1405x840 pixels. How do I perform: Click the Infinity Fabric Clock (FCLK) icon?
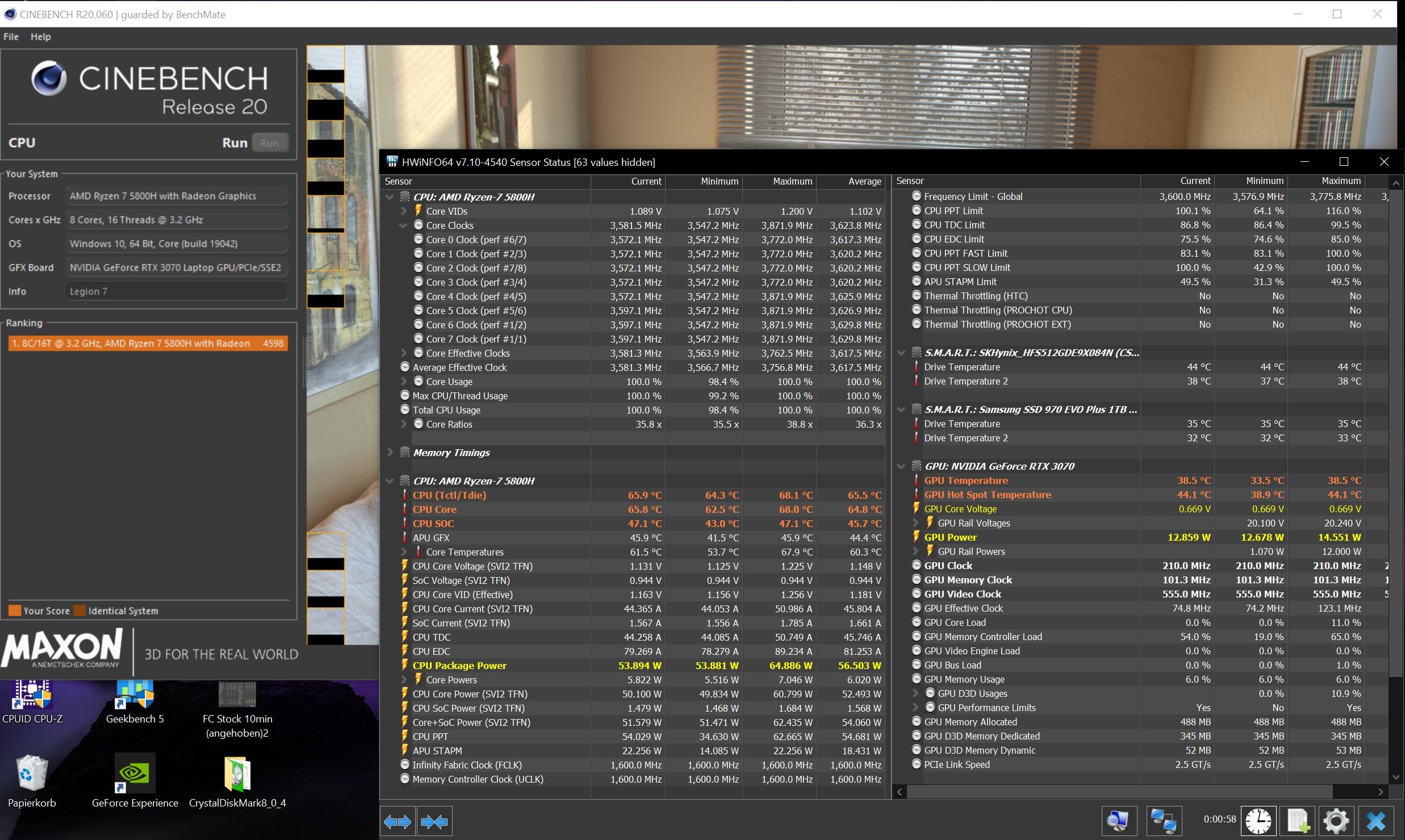pos(405,764)
